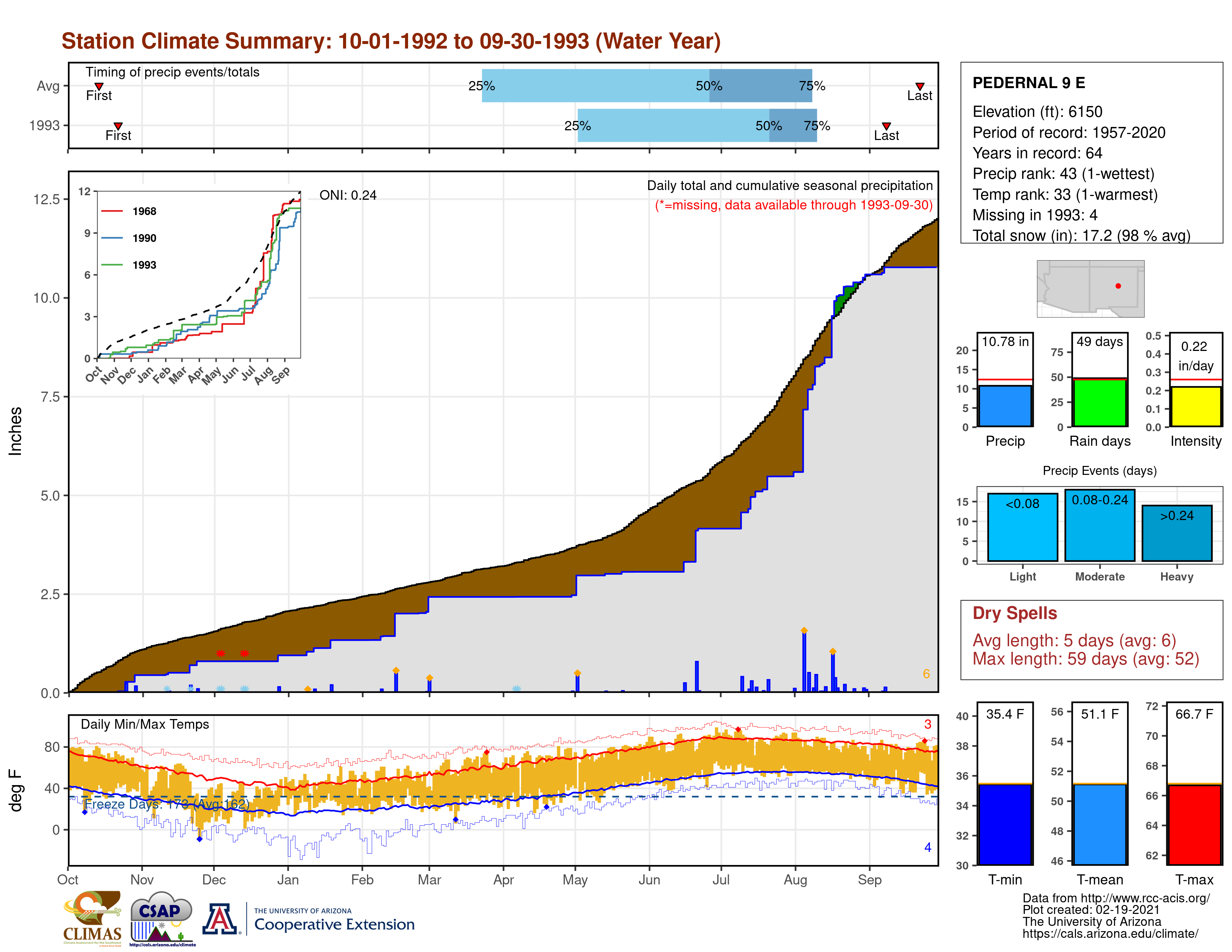This screenshot has width=1232, height=952.
Task: Click the 'Timing of precip events/totals' label
Action: pos(172,72)
